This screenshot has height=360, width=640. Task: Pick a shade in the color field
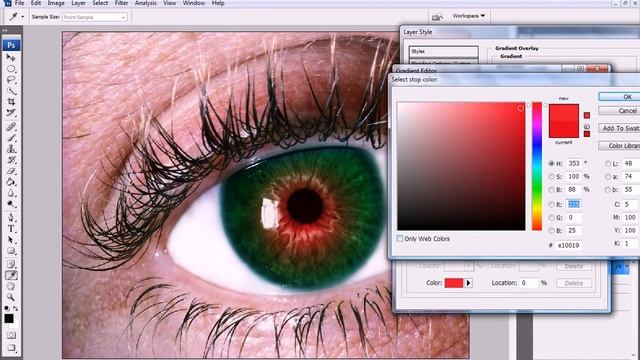(x=461, y=166)
